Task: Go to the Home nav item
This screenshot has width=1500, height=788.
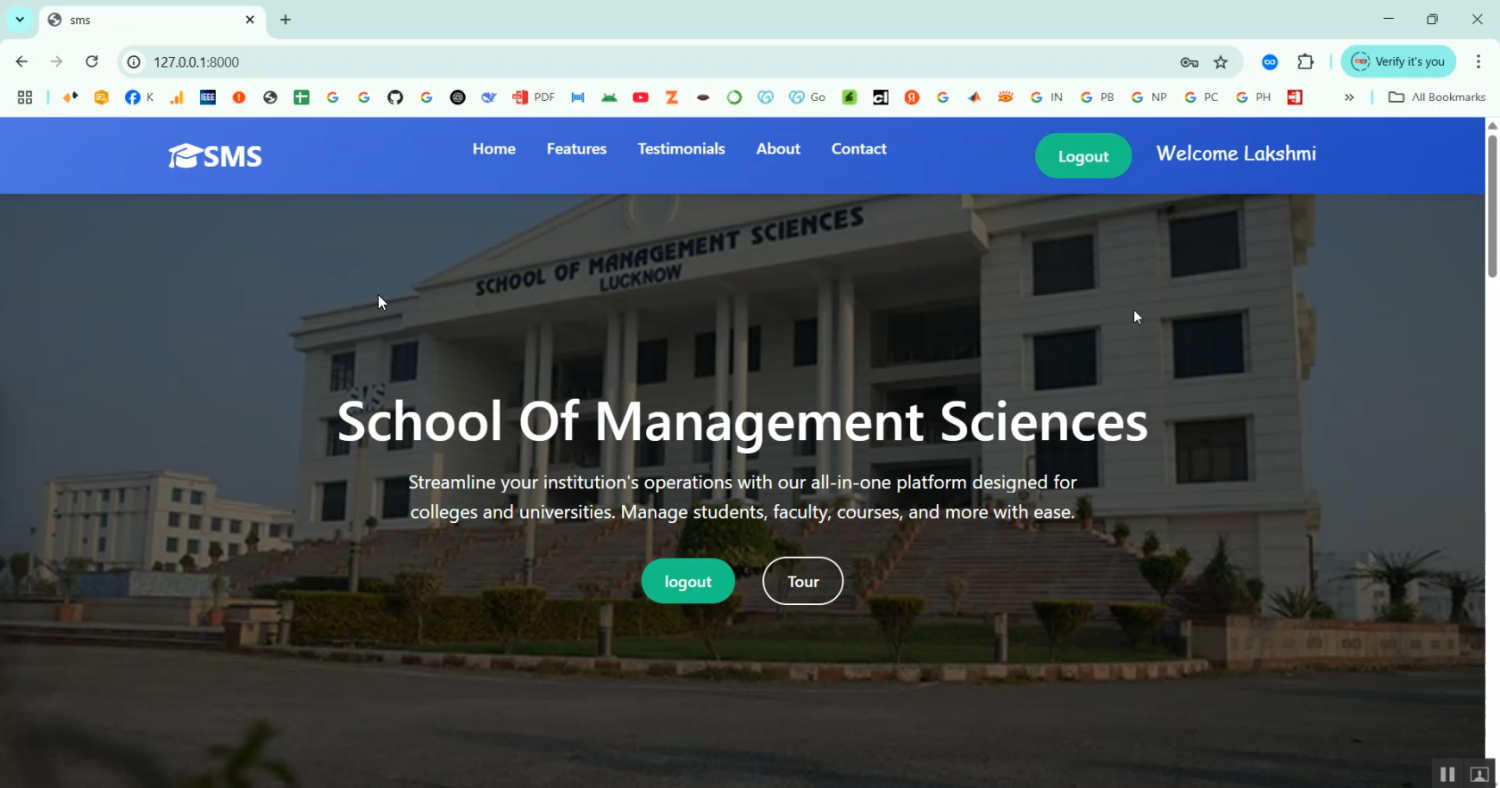Action: (x=494, y=149)
